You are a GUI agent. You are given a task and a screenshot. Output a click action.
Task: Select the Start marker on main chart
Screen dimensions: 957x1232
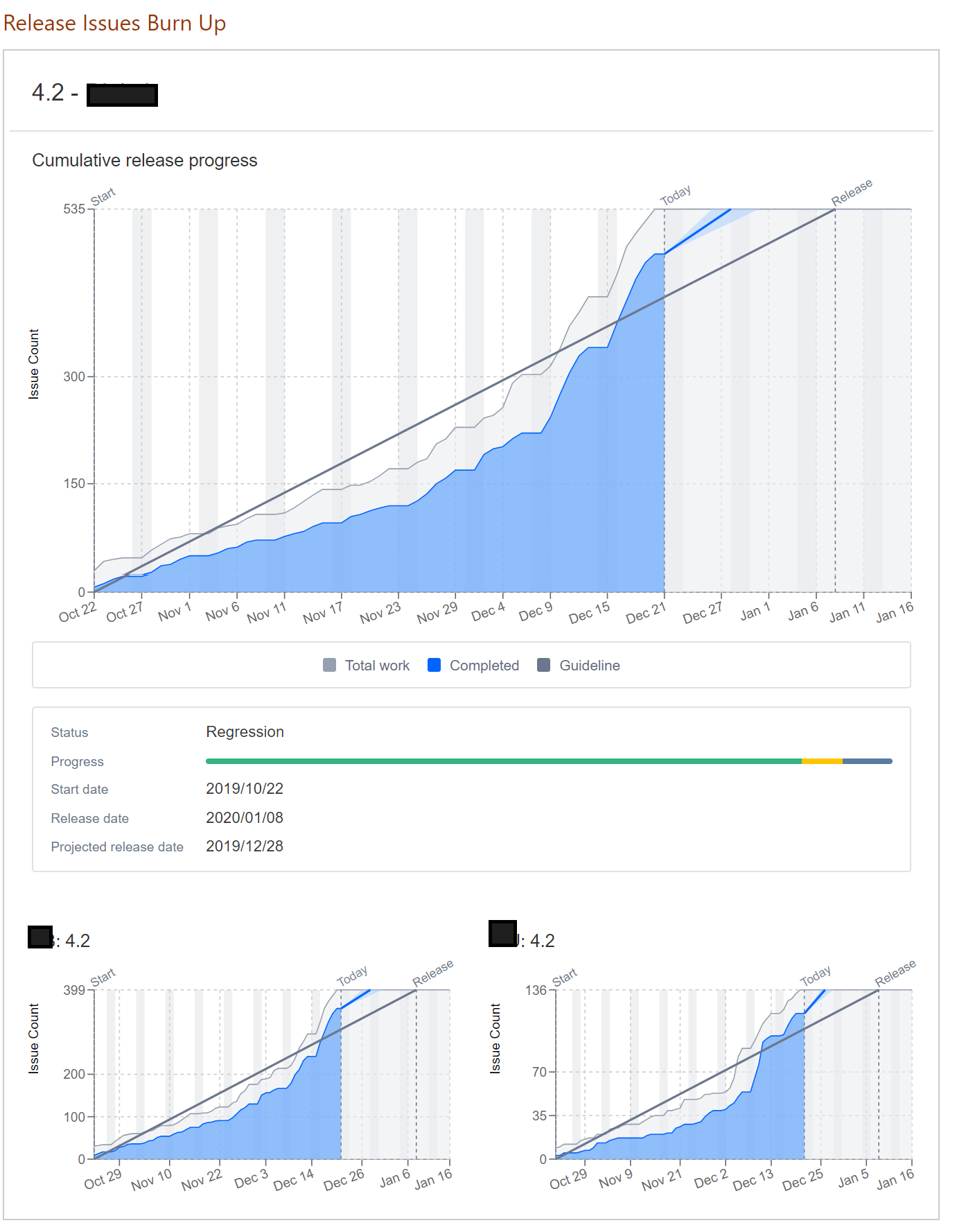[103, 197]
